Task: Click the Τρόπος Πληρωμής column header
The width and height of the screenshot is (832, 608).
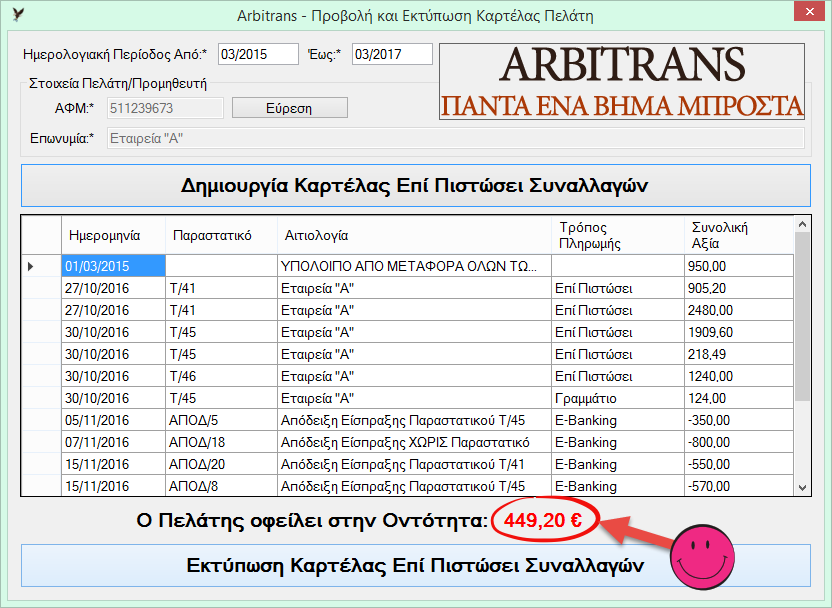Action: coord(618,236)
